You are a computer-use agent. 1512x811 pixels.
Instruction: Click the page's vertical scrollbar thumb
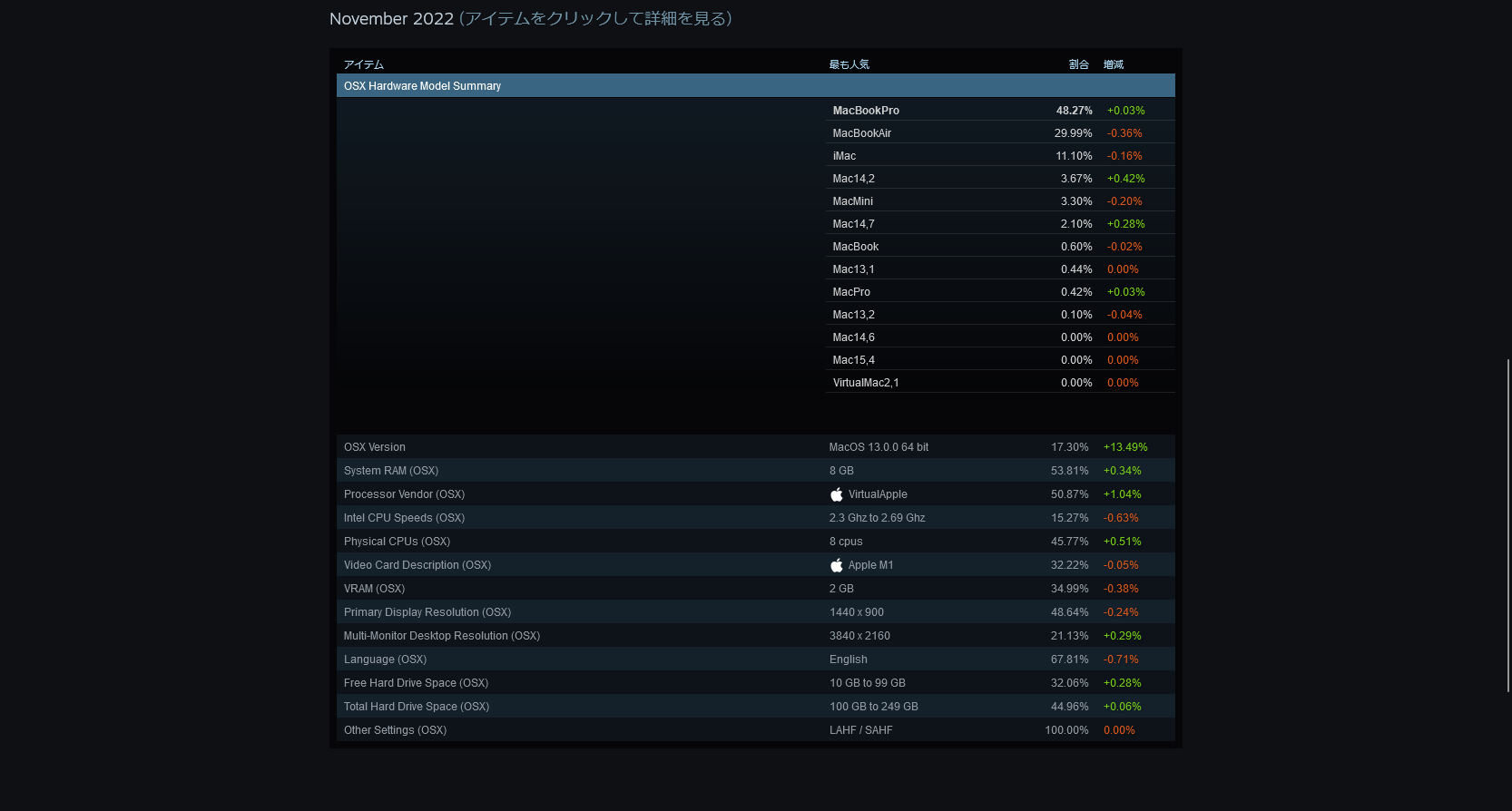1508,525
